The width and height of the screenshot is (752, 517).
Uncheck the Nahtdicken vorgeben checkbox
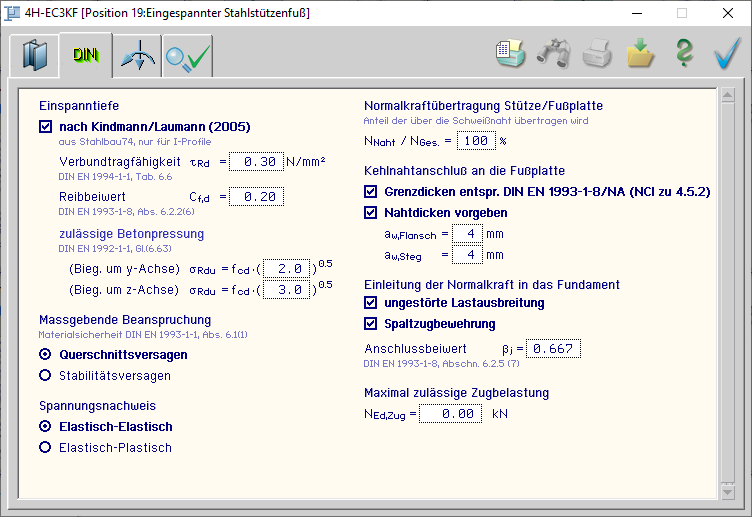(371, 213)
